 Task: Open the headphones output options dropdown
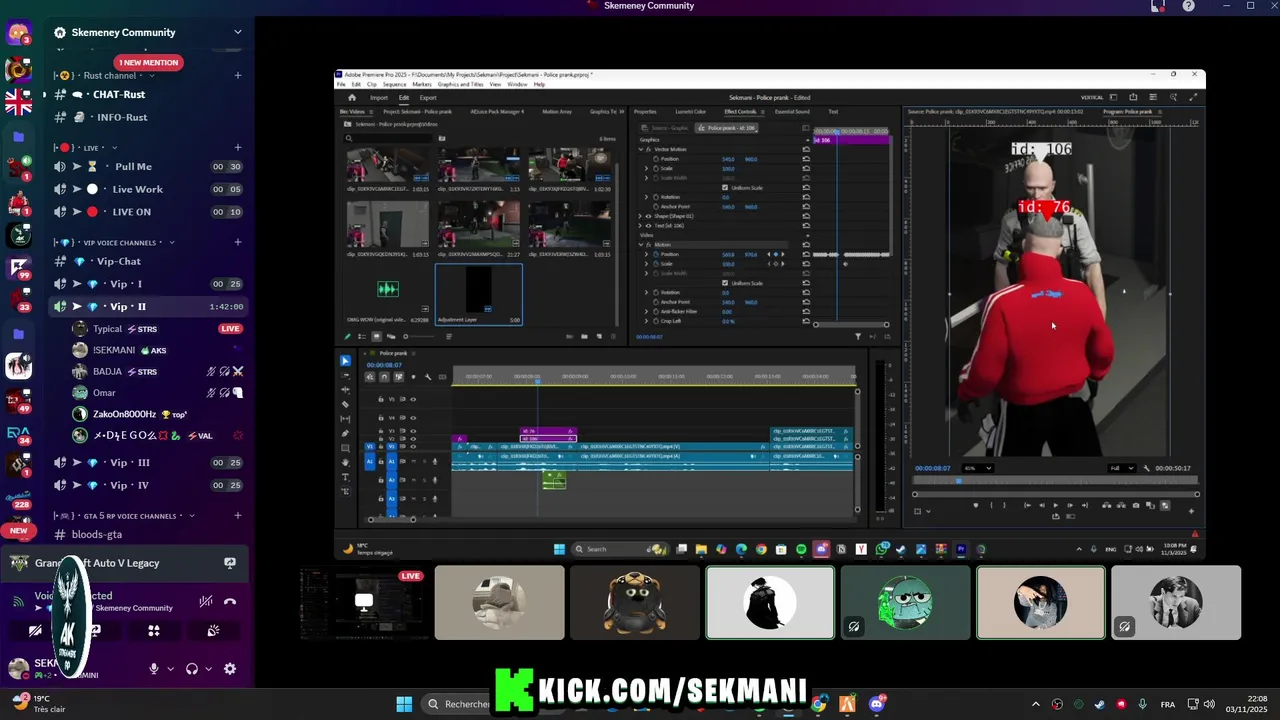(x=208, y=669)
